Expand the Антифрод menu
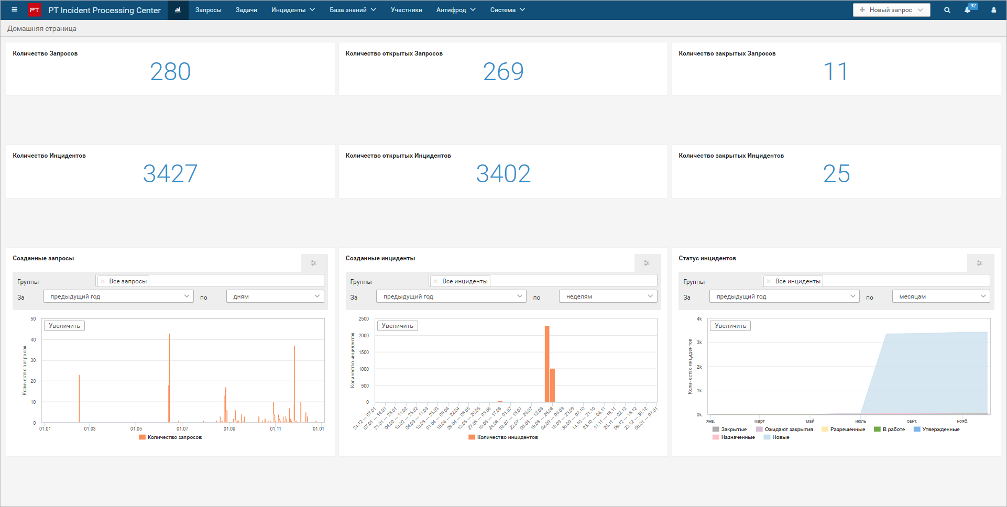The height and width of the screenshot is (507, 1007). point(455,10)
